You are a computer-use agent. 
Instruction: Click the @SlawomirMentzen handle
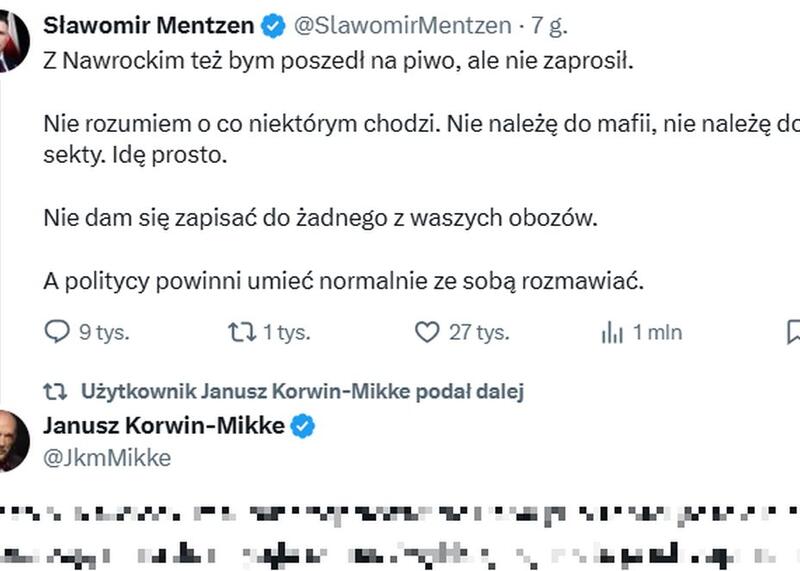(403, 26)
